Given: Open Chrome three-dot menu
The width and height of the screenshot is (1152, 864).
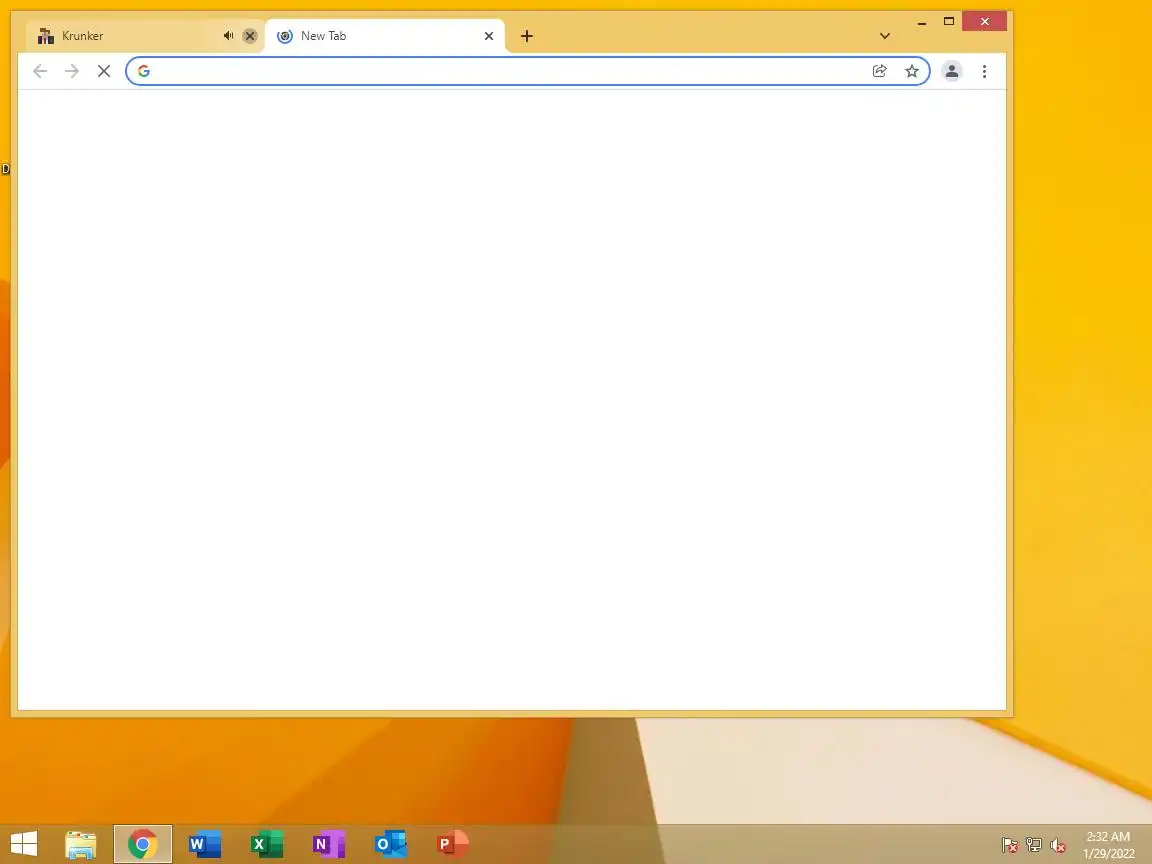Looking at the screenshot, I should tap(984, 71).
